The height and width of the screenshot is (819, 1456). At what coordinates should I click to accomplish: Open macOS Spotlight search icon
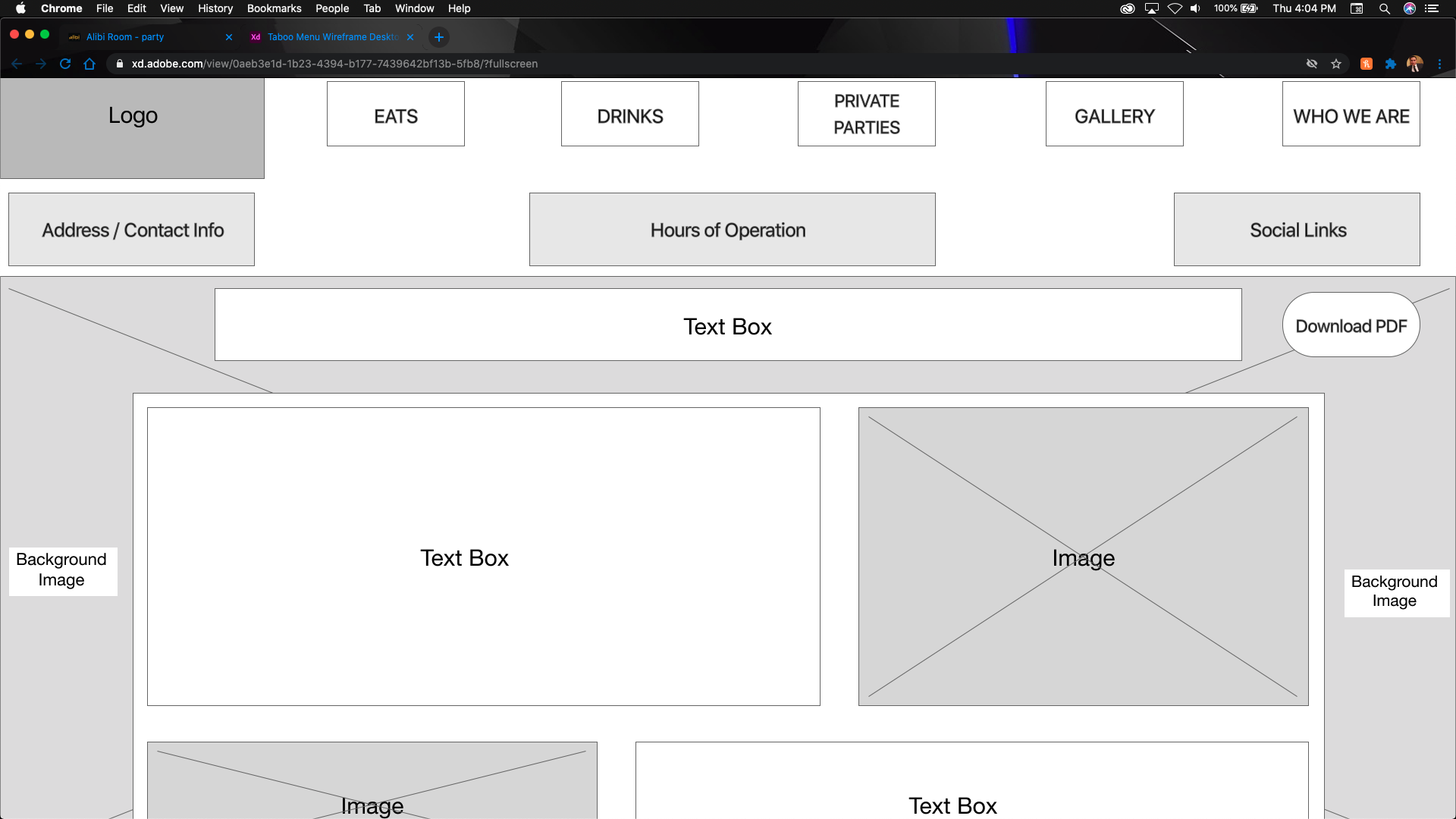(x=1384, y=8)
